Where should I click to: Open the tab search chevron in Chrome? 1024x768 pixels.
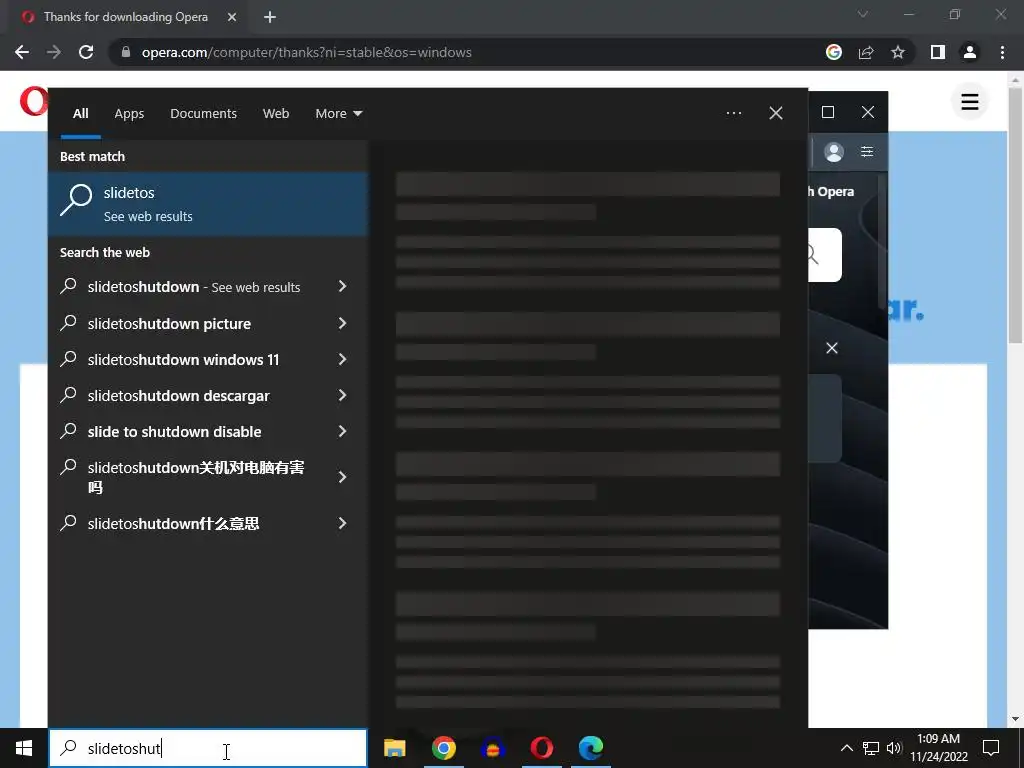point(863,14)
